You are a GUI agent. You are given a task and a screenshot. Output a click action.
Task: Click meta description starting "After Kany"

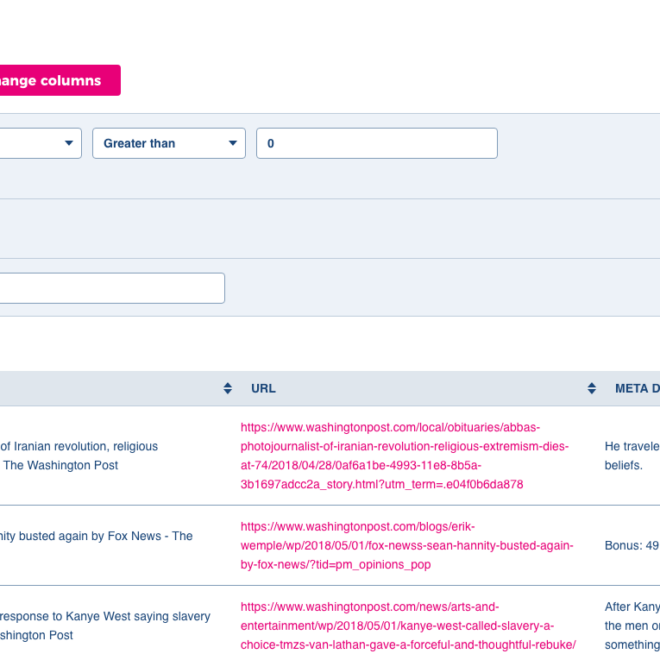coord(632,607)
